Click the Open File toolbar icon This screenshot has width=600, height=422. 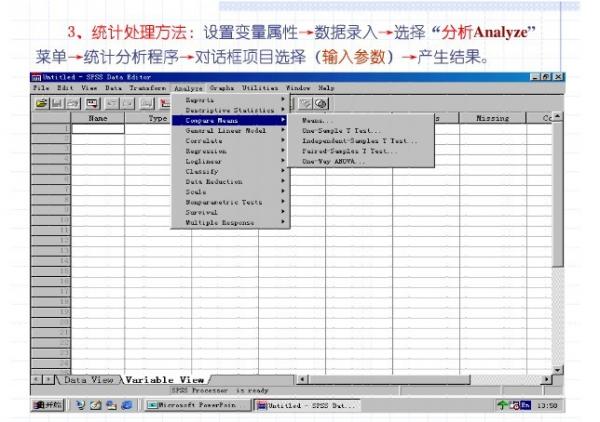[x=42, y=104]
